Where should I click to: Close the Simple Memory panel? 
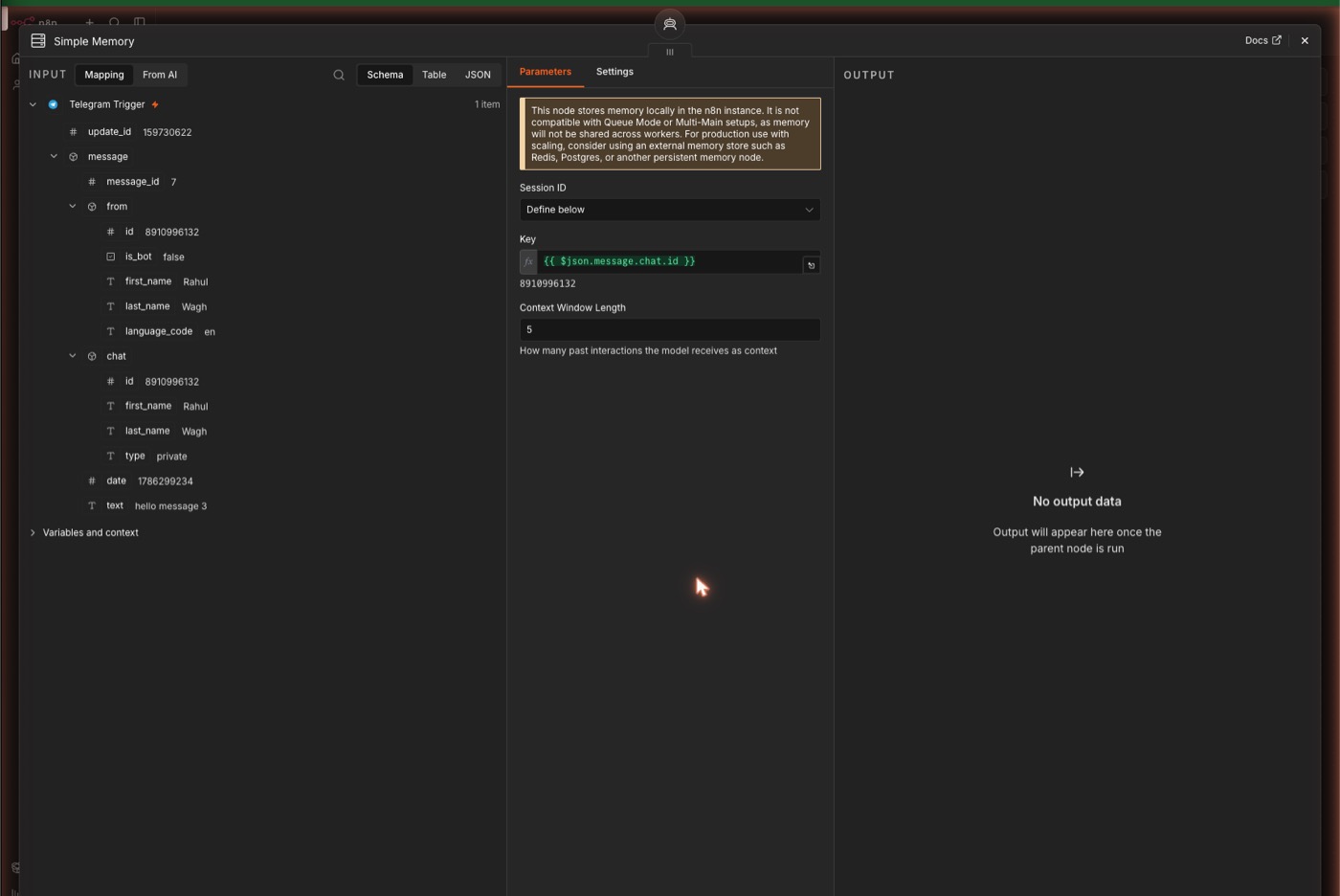(x=1305, y=40)
